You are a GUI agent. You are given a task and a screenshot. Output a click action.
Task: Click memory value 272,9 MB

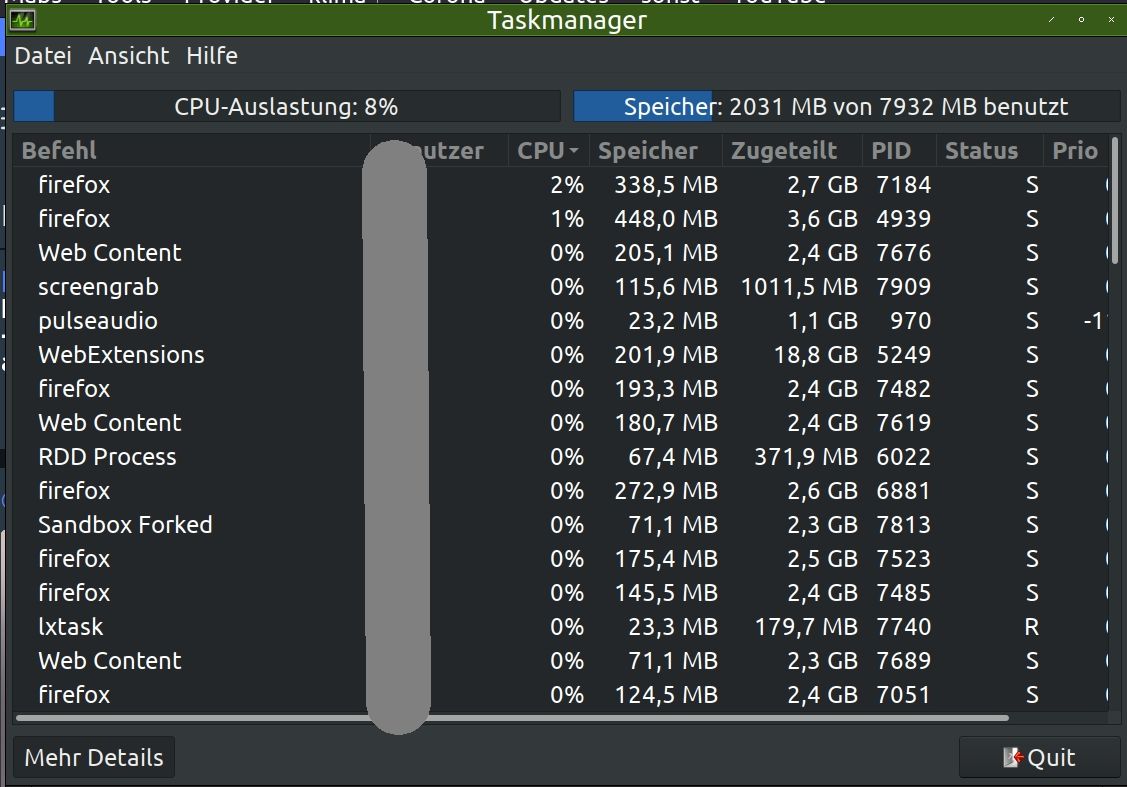tap(666, 491)
